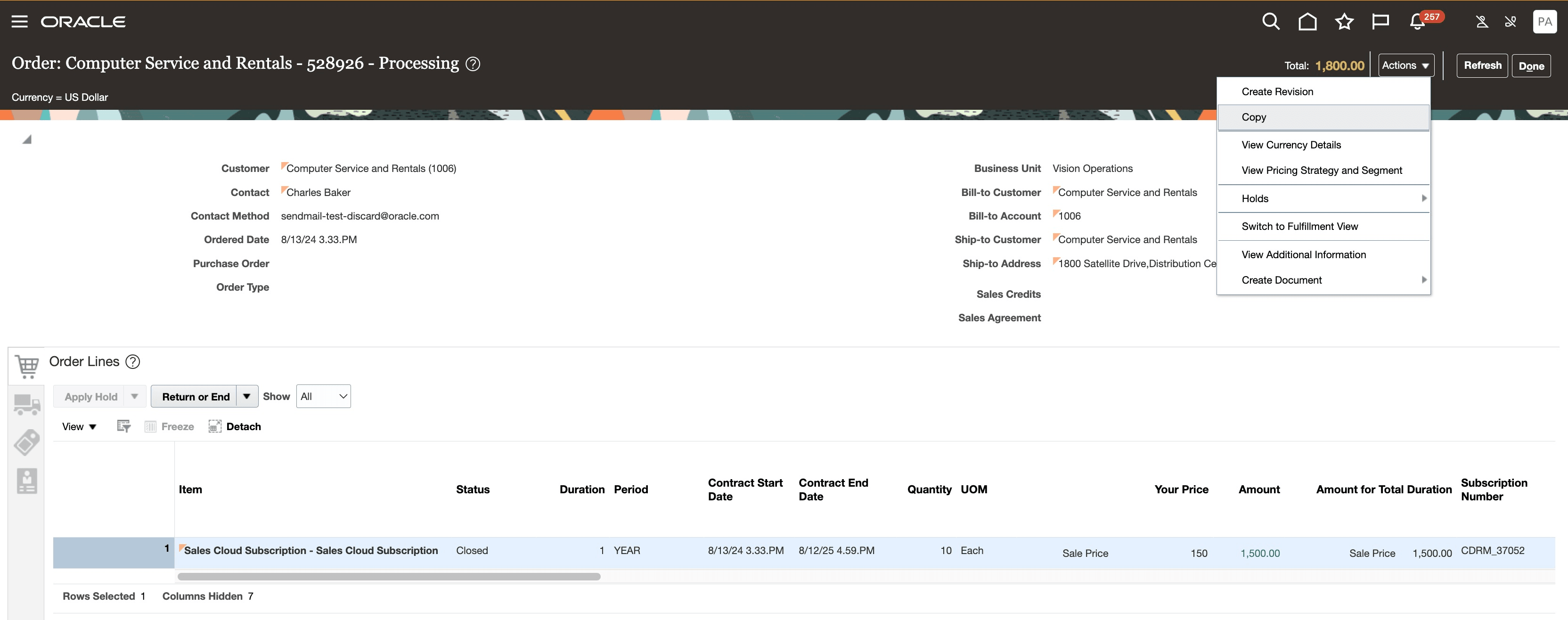
Task: Open the Watchlist flag icon
Action: point(1380,22)
